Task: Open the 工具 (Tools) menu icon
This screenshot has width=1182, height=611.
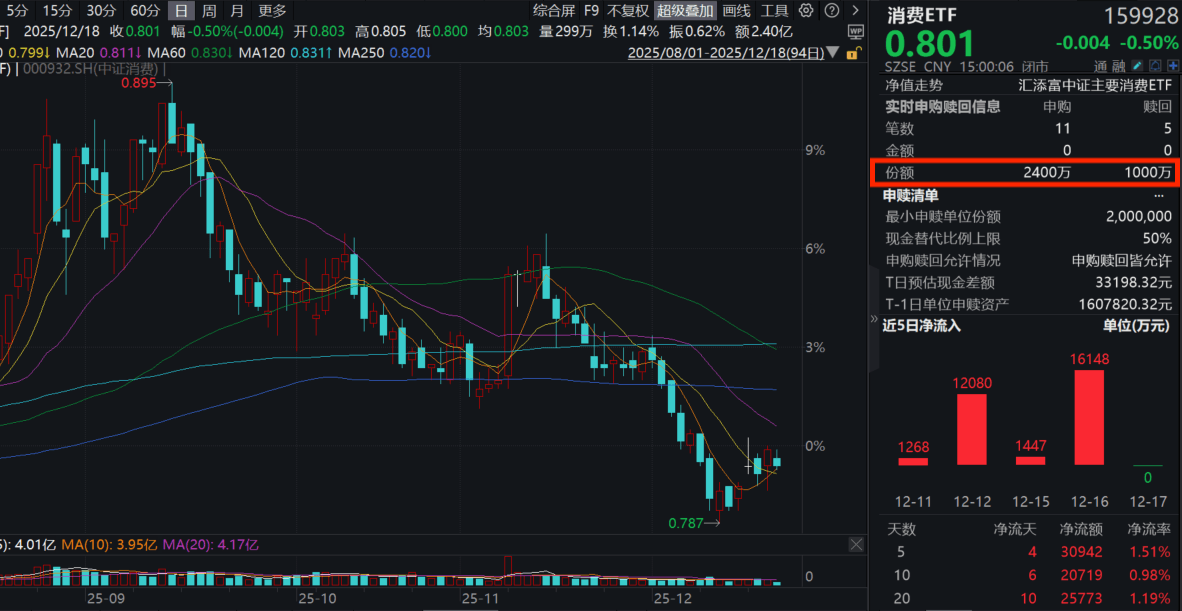Action: [775, 10]
